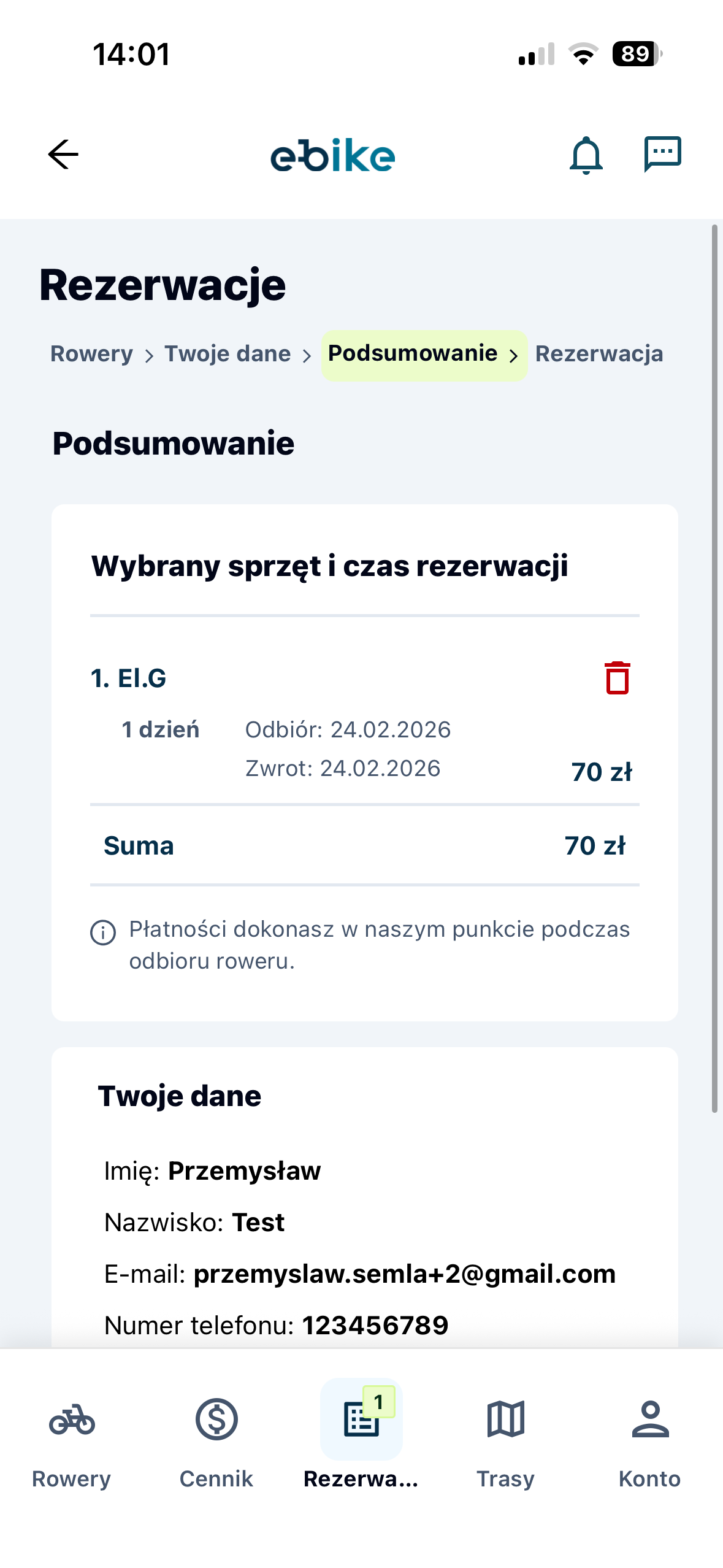
Task: Tap the 1. El.G bike entry title
Action: tap(129, 678)
